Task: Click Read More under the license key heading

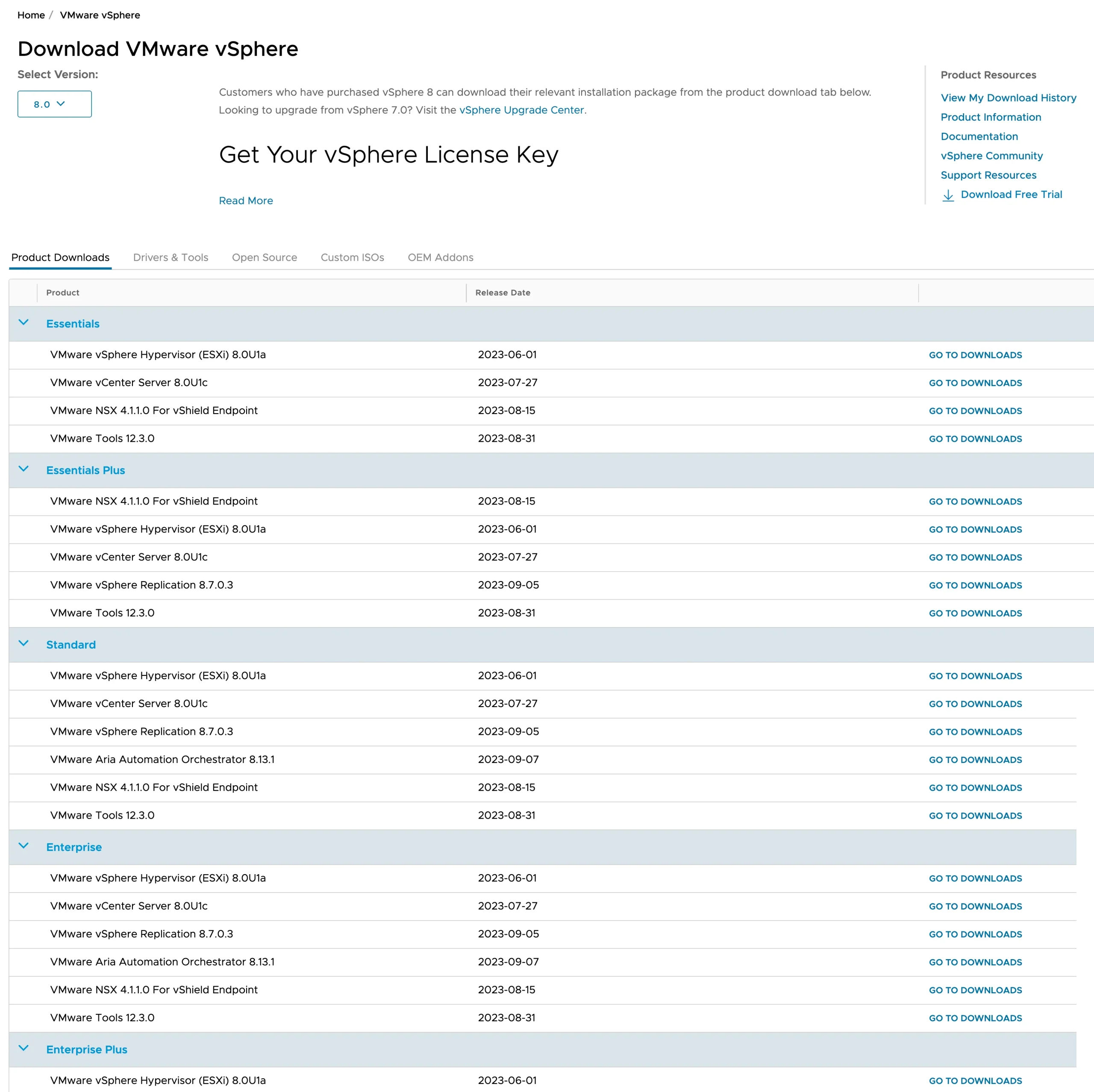Action: coord(246,200)
